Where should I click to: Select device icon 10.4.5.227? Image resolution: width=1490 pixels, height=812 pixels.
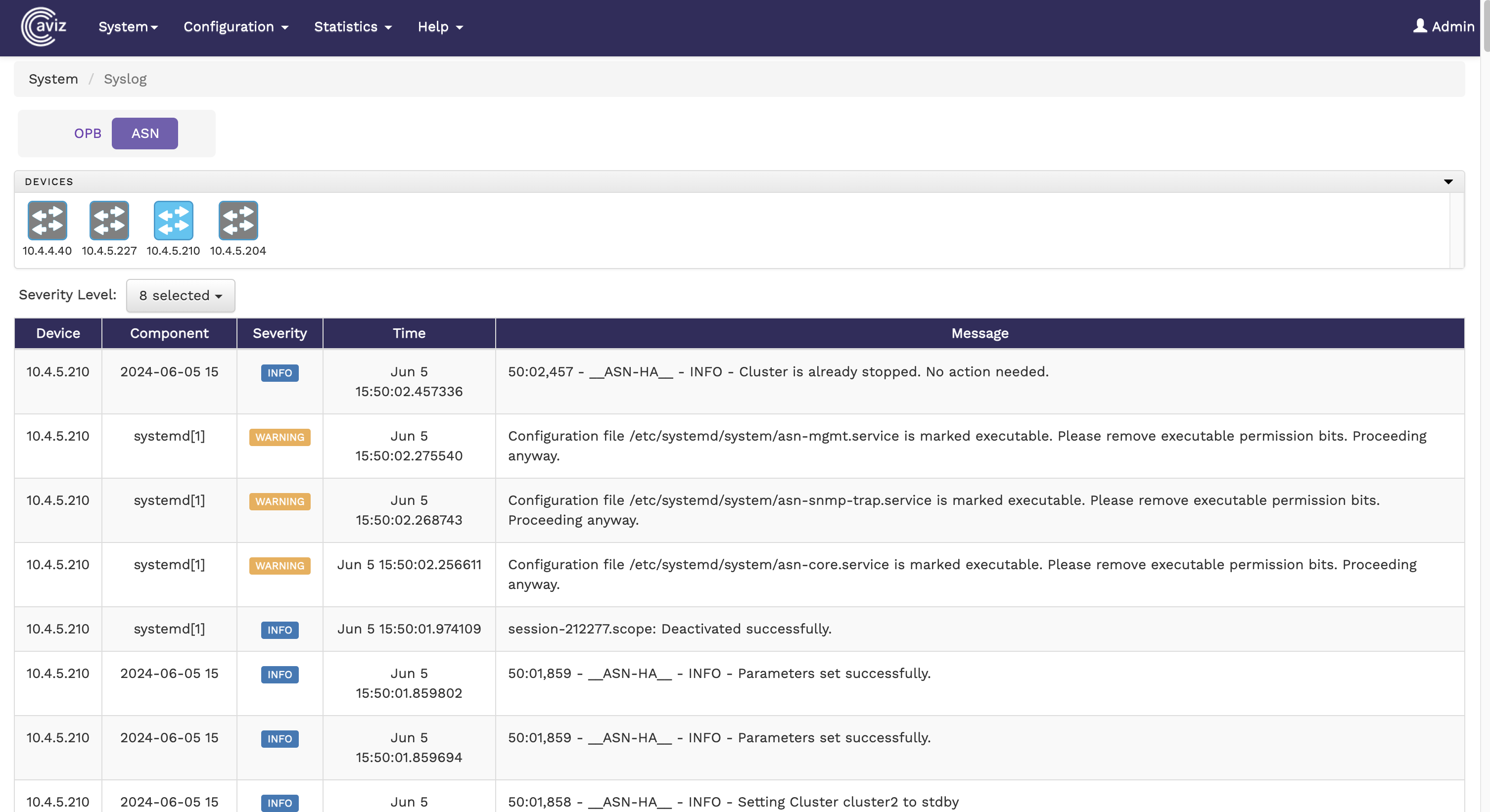109,221
